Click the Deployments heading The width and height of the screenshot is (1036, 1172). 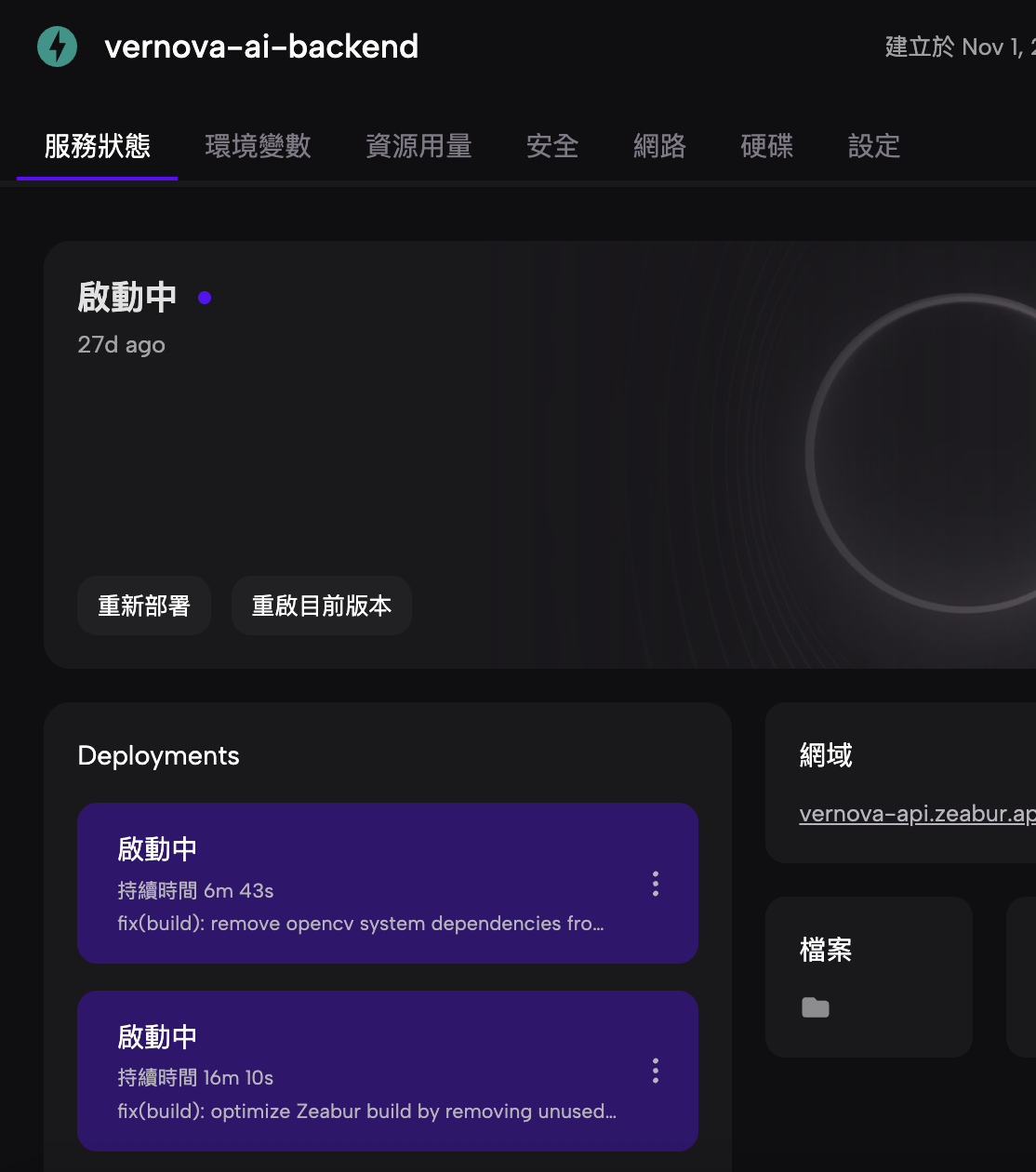159,755
